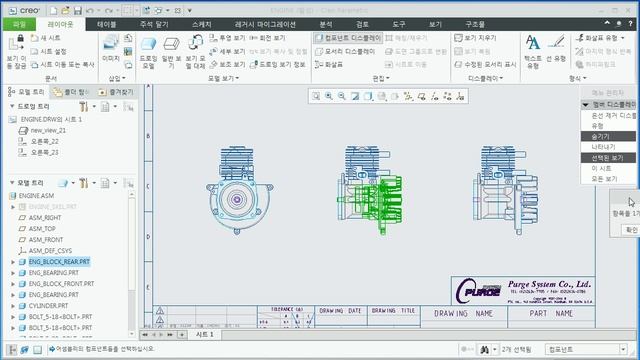Switch to the 분석 ribbon tab

(326, 24)
